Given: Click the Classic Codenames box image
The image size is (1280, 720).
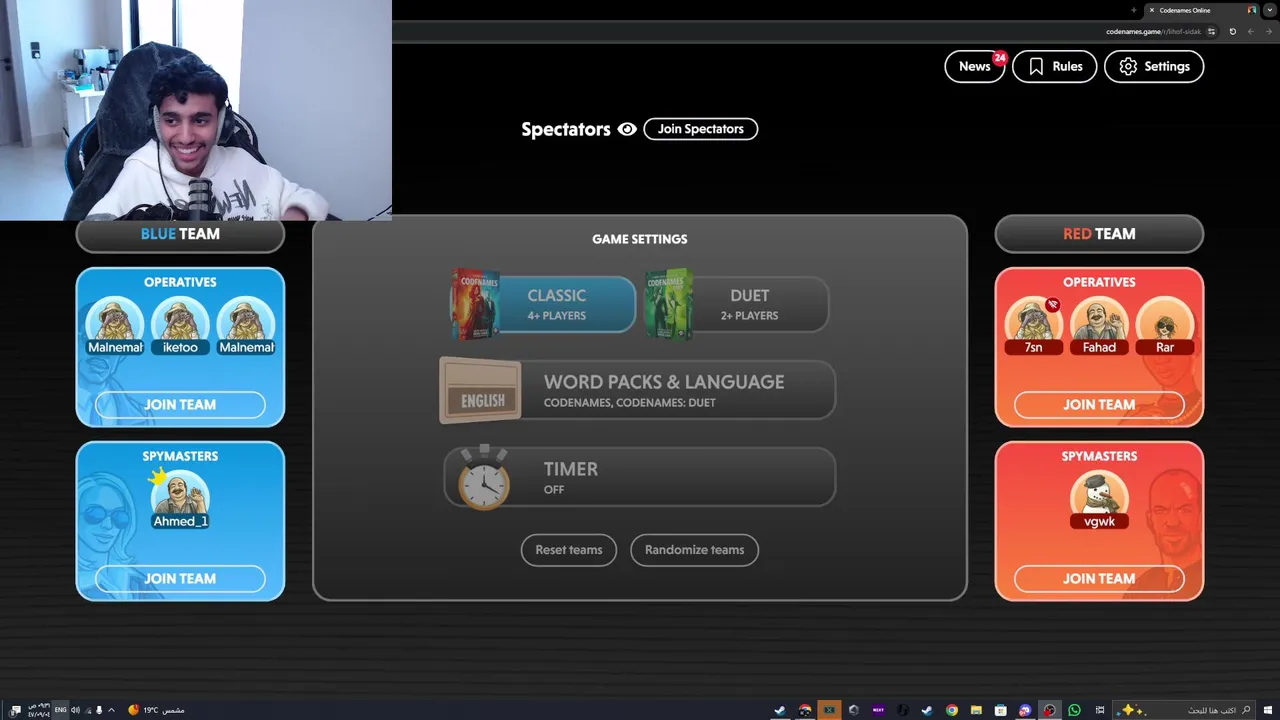Looking at the screenshot, I should pyautogui.click(x=474, y=304).
